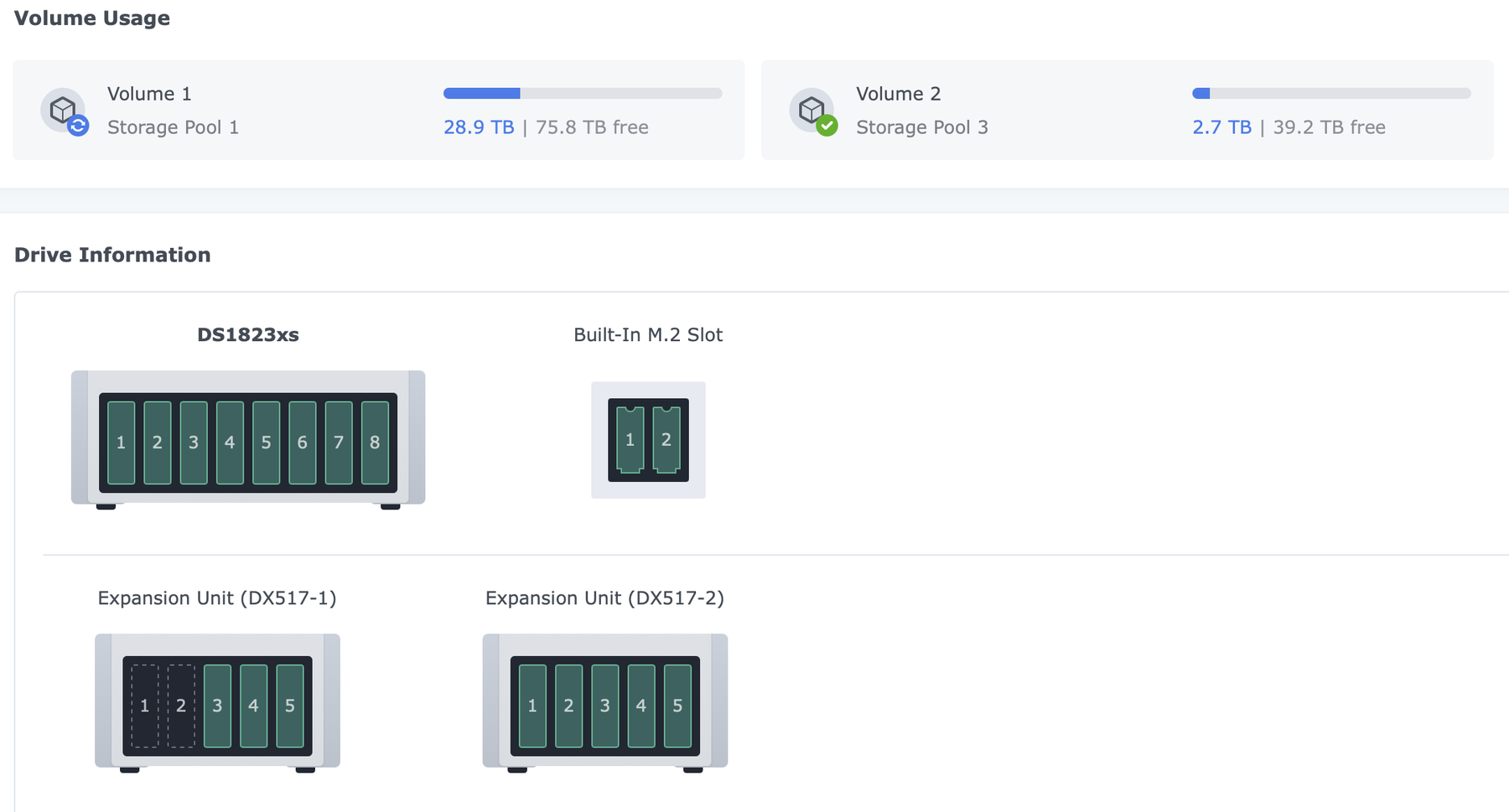Click the Volume 1 name label
The image size is (1509, 812).
tap(149, 94)
